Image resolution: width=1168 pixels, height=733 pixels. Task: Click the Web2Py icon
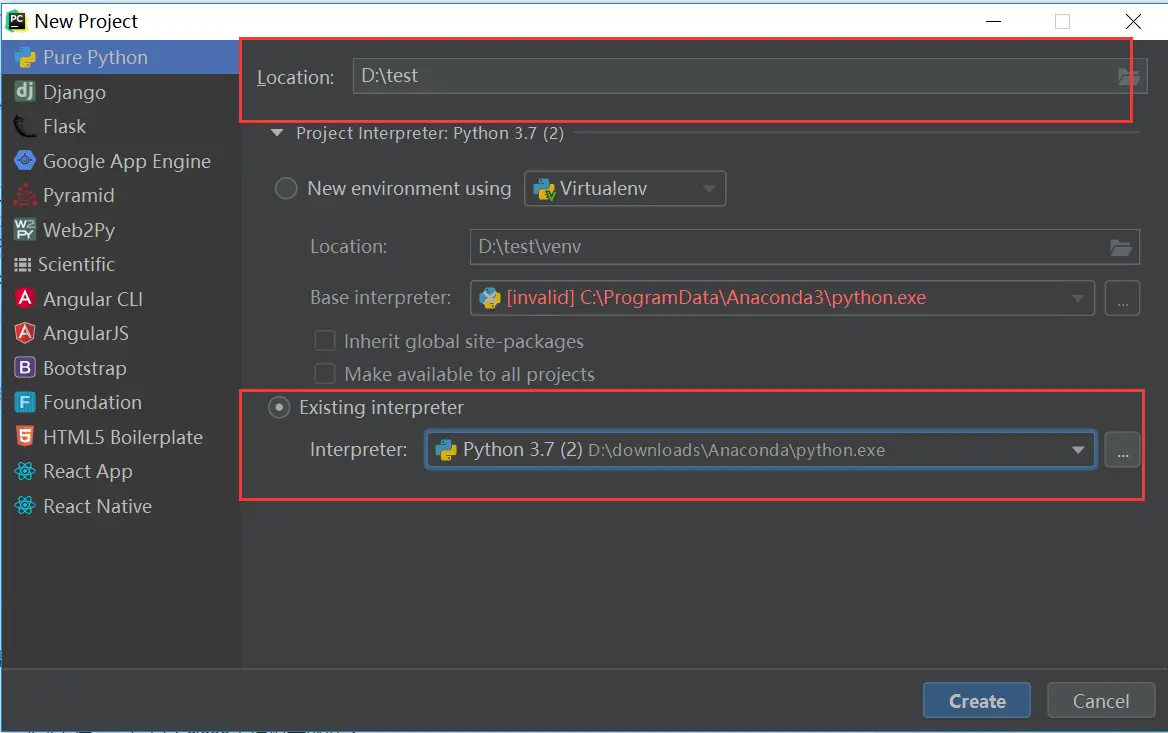click(25, 229)
